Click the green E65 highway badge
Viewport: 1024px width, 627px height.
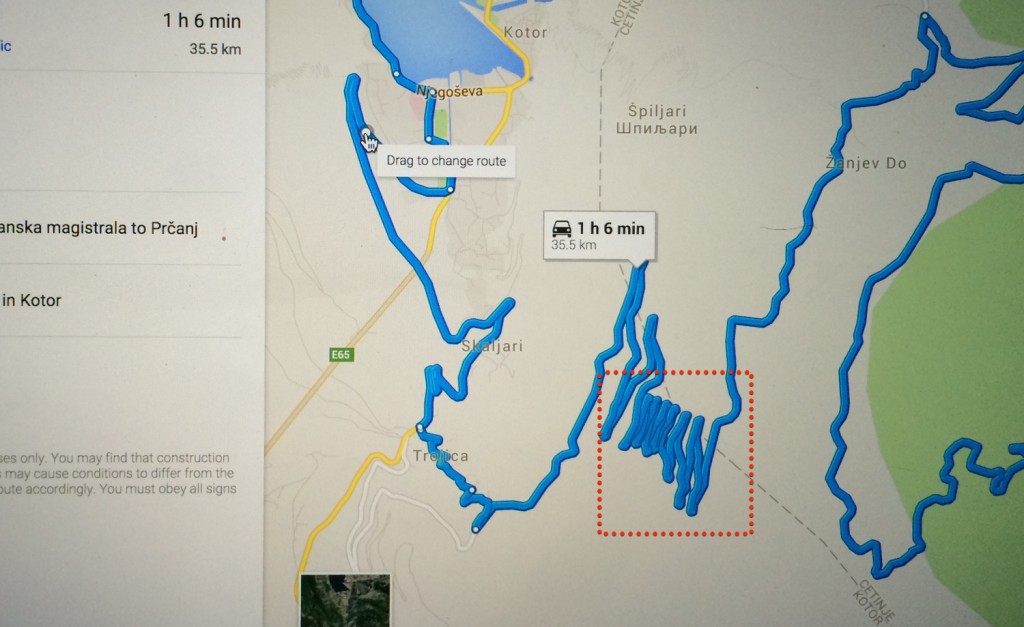pos(341,355)
